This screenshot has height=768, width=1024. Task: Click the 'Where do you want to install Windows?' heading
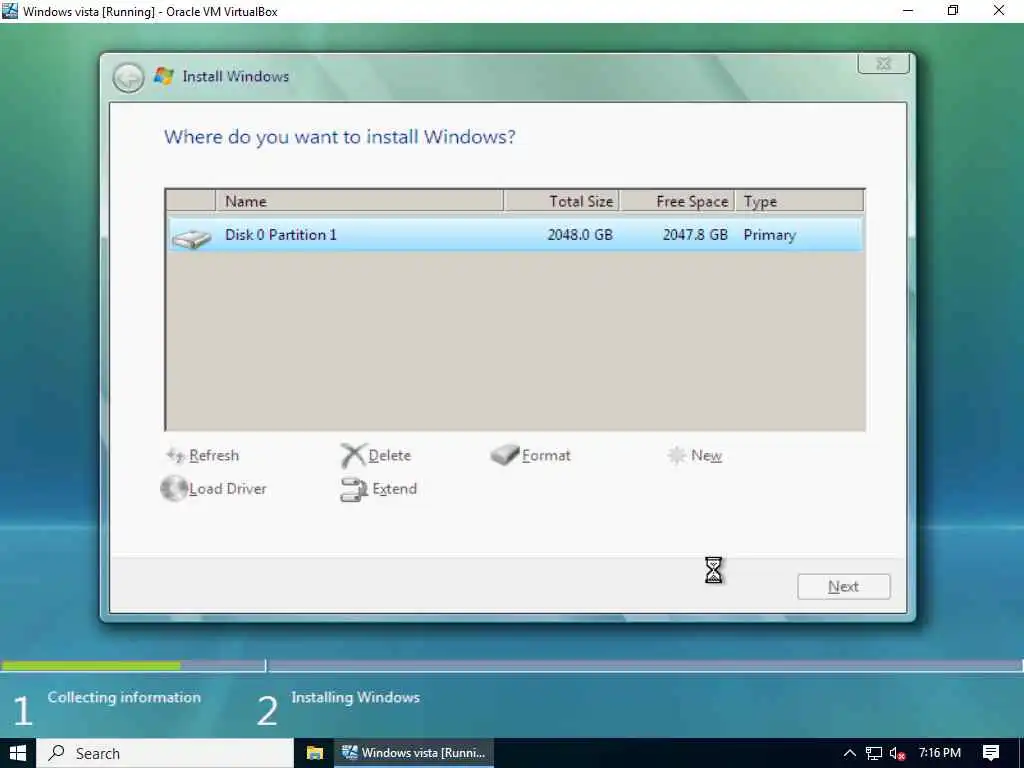(x=340, y=137)
